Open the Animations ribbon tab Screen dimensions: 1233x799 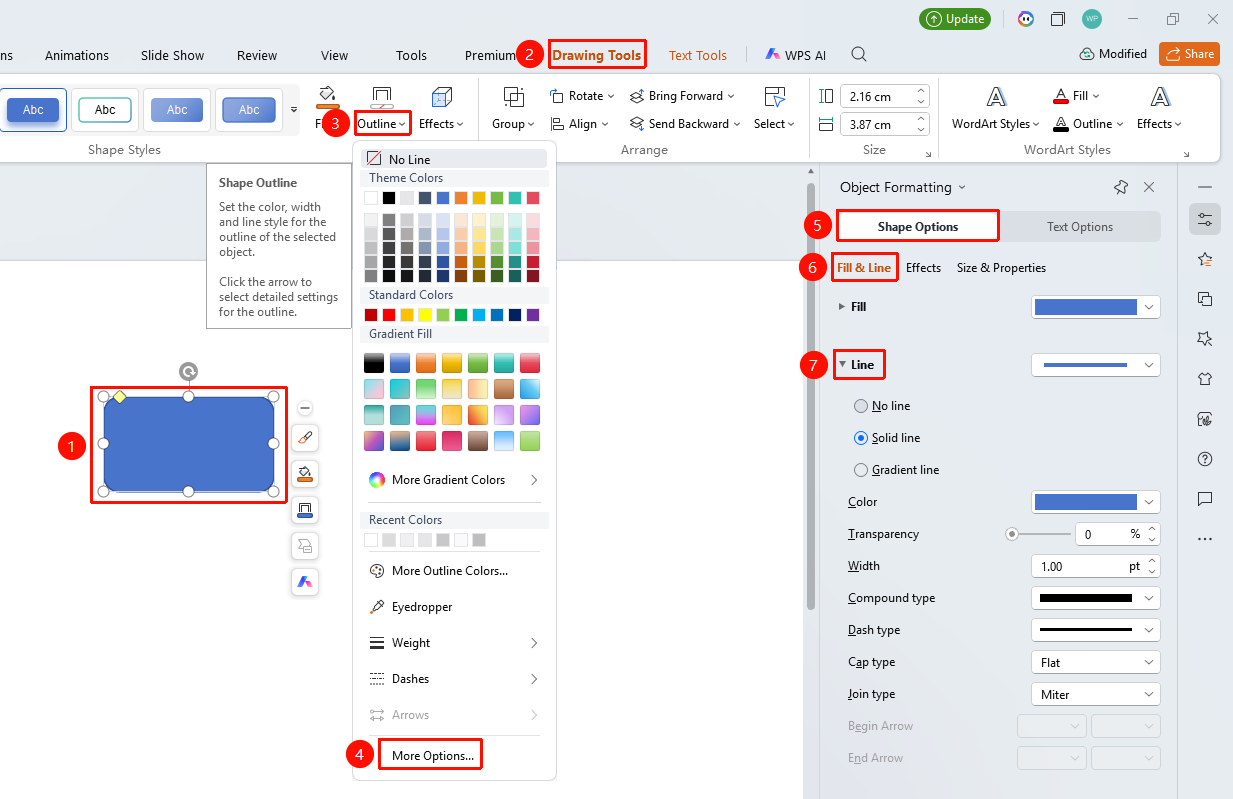(77, 55)
